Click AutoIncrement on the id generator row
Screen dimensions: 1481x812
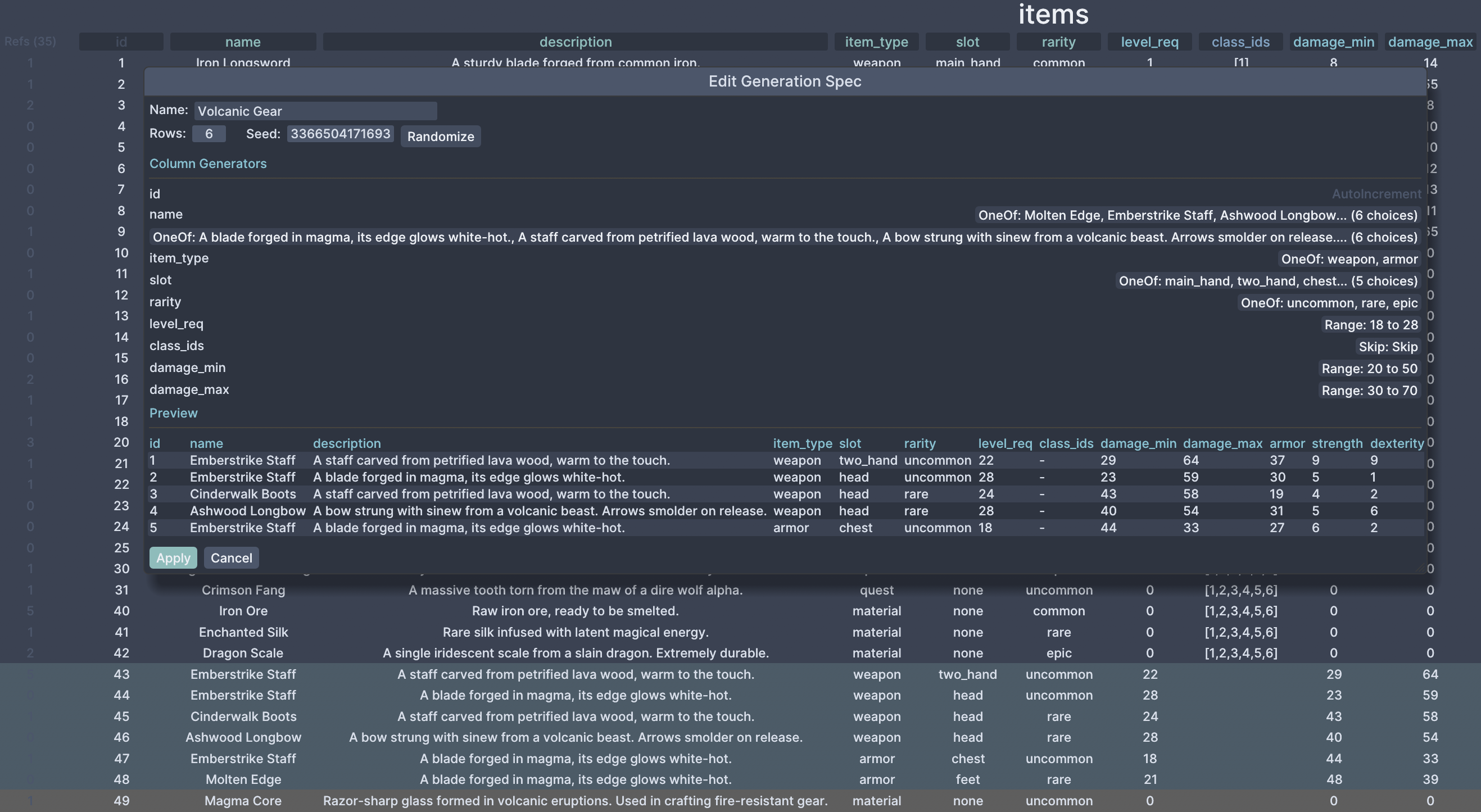[x=1376, y=194]
